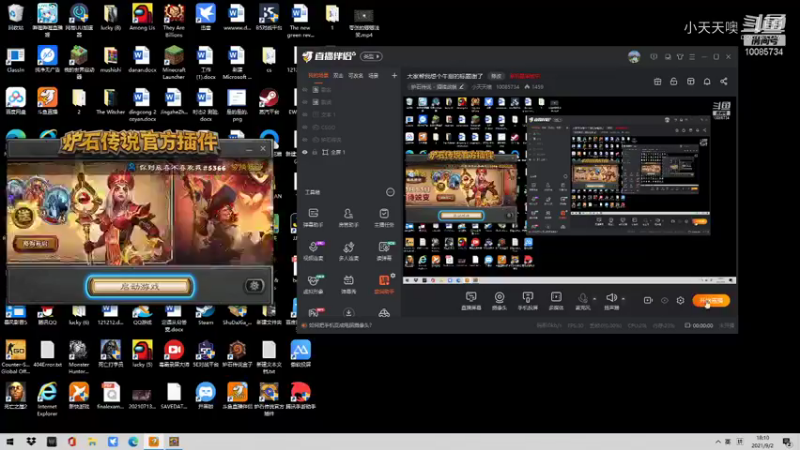Image resolution: width=800 pixels, height=450 pixels.
Task: Toggle visibility of the 全屏 1 source
Action: [305, 152]
